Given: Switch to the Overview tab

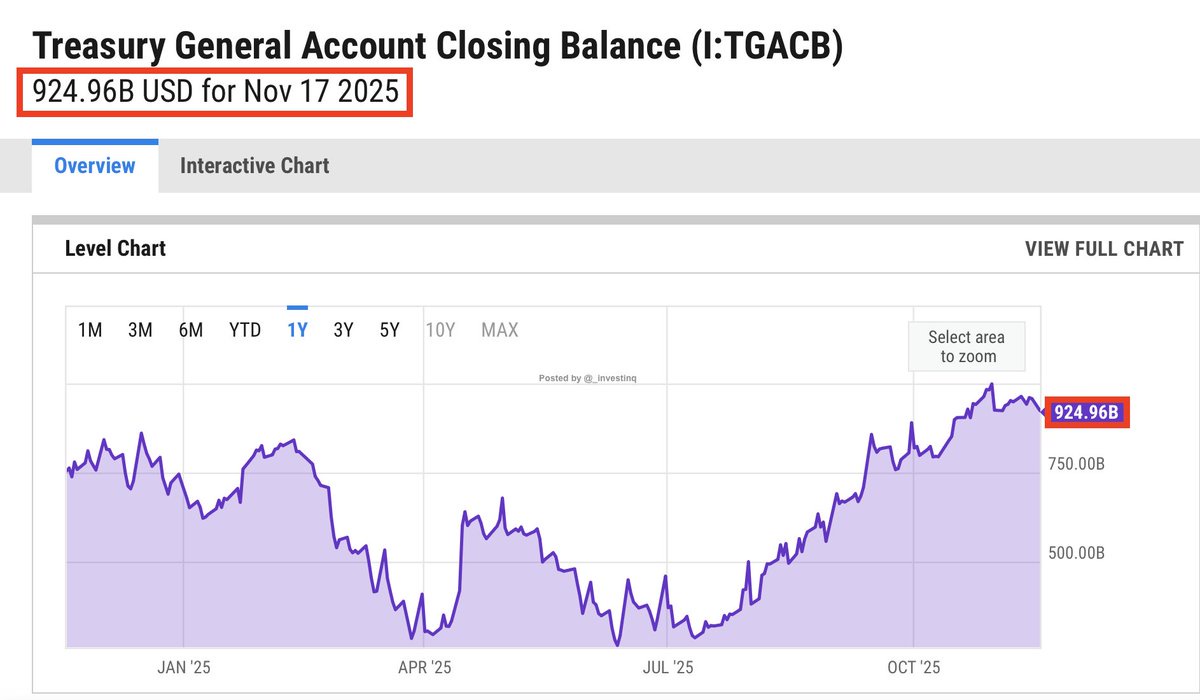Looking at the screenshot, I should tap(94, 166).
